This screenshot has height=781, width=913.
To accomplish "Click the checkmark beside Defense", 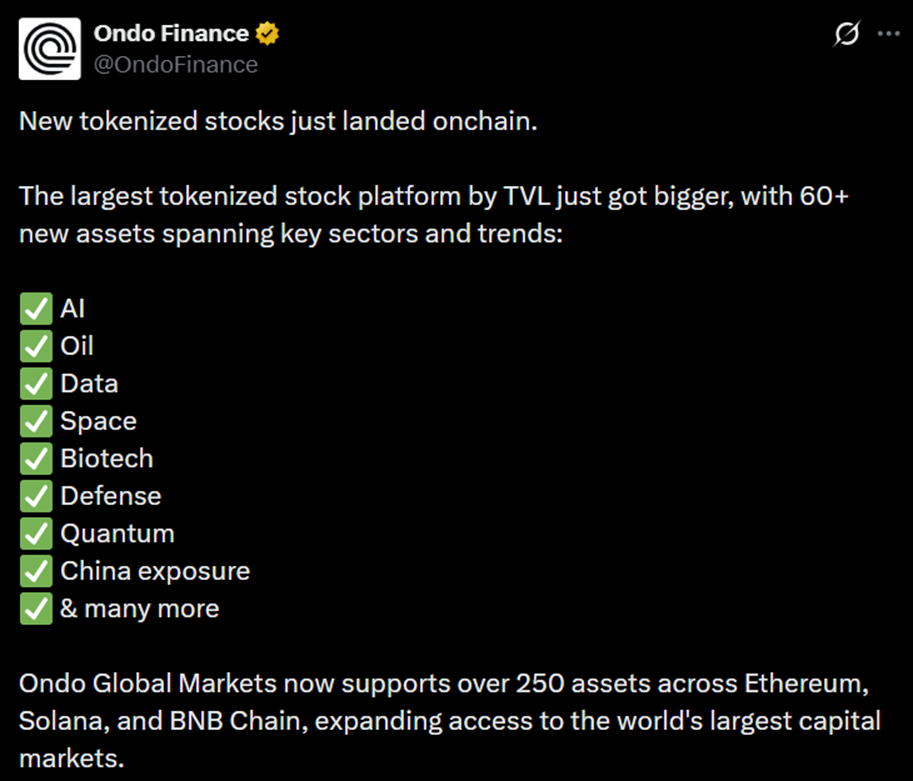I will 36,496.
